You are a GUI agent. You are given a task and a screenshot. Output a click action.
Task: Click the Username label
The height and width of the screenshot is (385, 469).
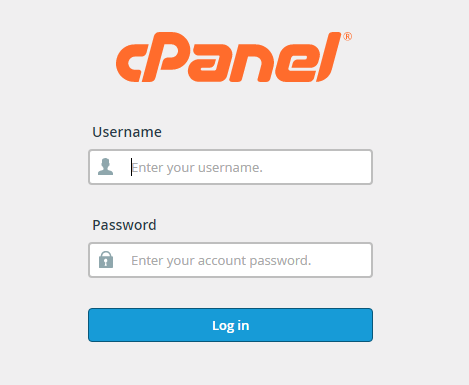(x=127, y=132)
